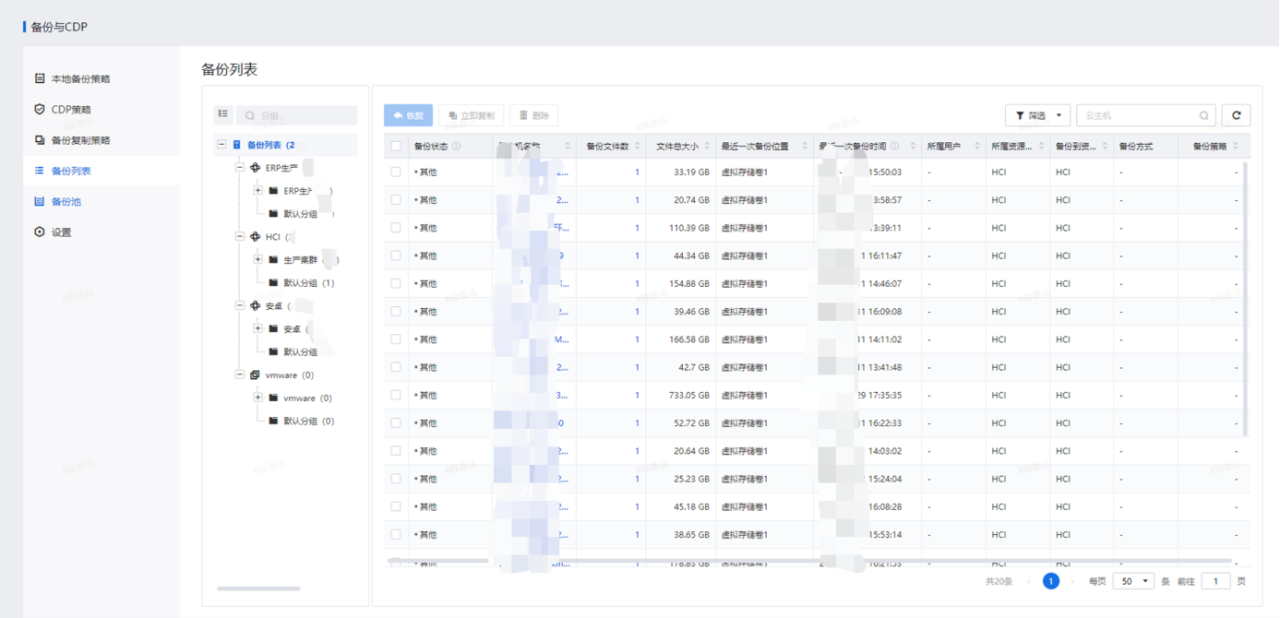
Task: Click the 前往 page number input field
Action: click(x=1215, y=581)
